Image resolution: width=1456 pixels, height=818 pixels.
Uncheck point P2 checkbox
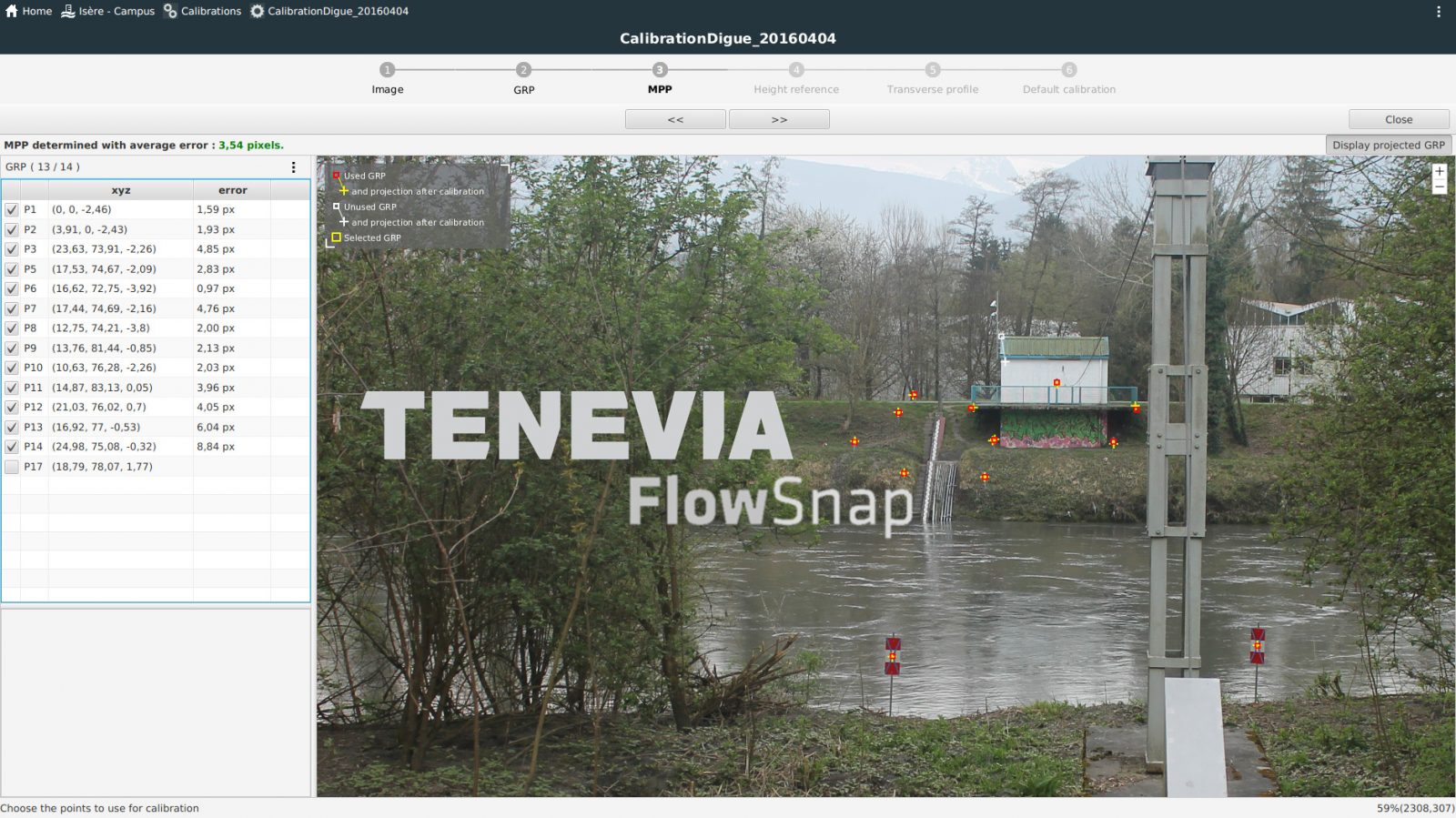coord(12,229)
